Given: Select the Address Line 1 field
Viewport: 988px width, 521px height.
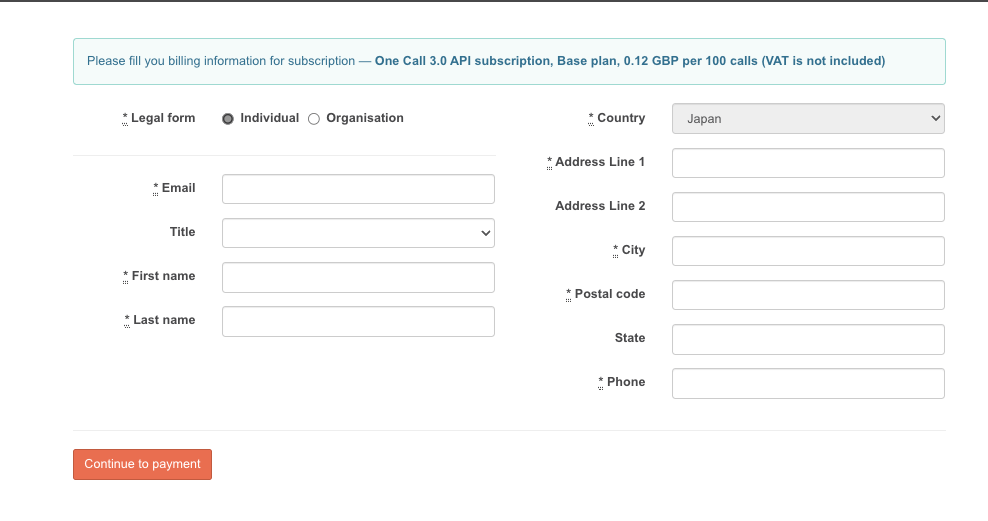Looking at the screenshot, I should (x=808, y=163).
